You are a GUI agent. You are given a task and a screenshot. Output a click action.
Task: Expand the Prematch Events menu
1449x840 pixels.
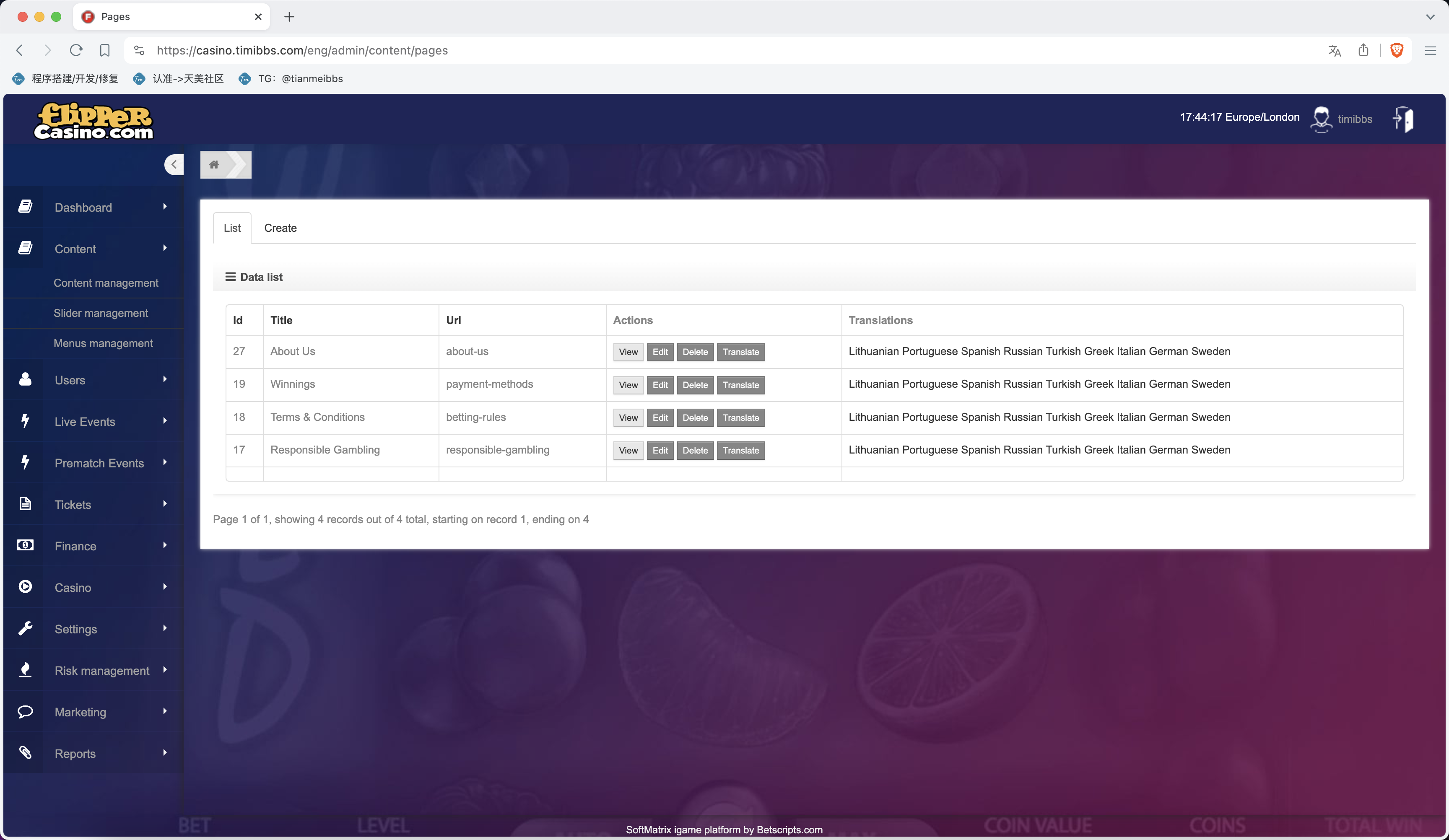[x=164, y=461]
